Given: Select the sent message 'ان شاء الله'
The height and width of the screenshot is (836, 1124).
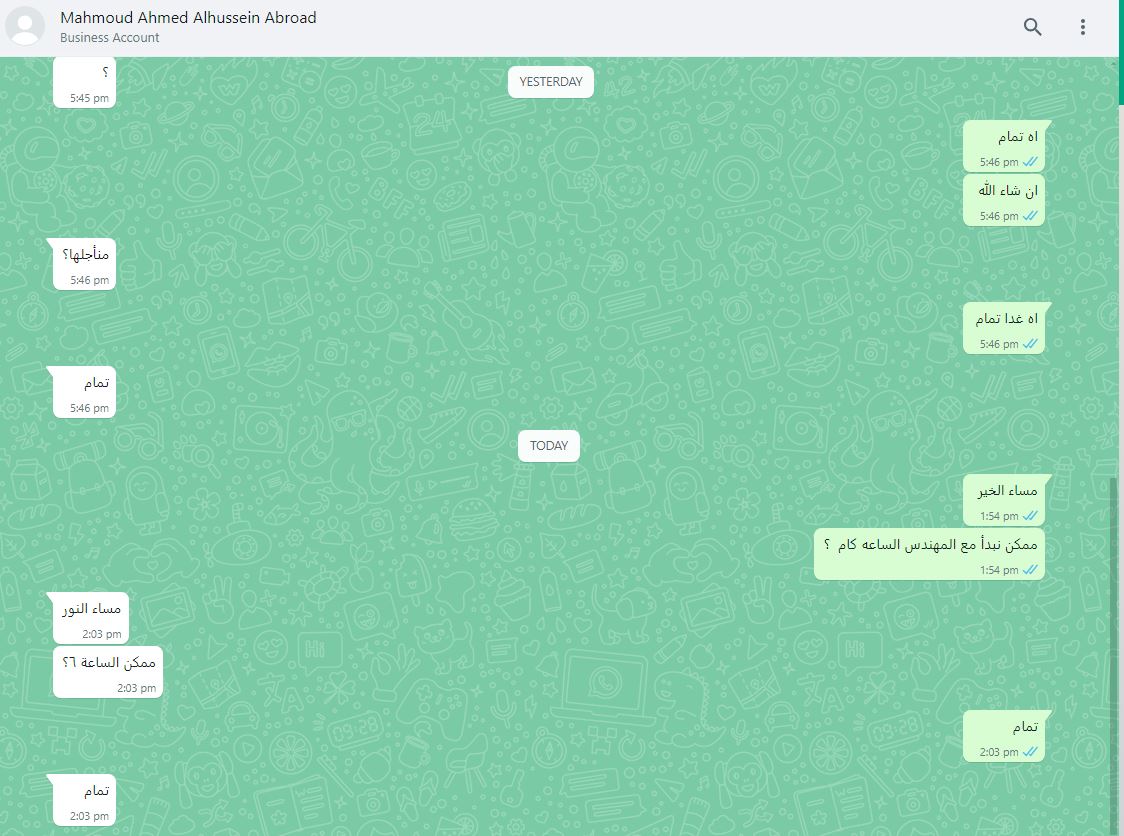Looking at the screenshot, I should [1006, 200].
